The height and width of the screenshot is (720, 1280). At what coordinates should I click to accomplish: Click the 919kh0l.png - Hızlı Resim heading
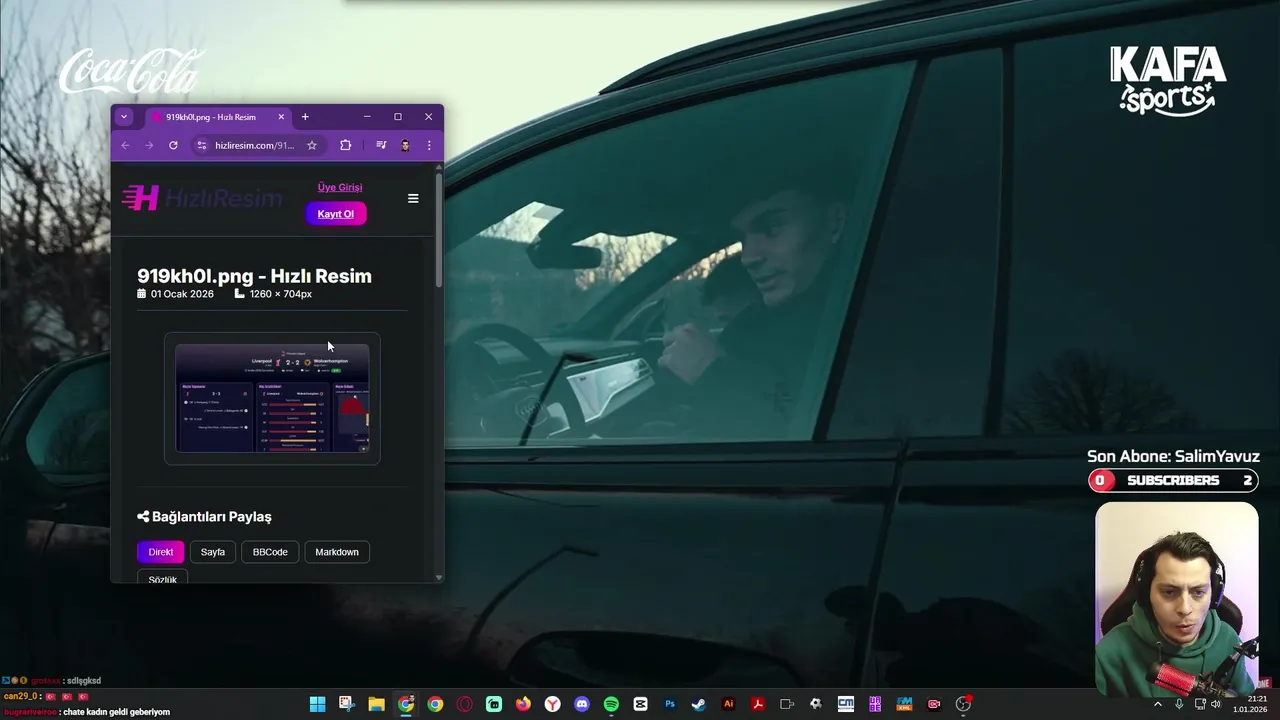click(x=254, y=276)
